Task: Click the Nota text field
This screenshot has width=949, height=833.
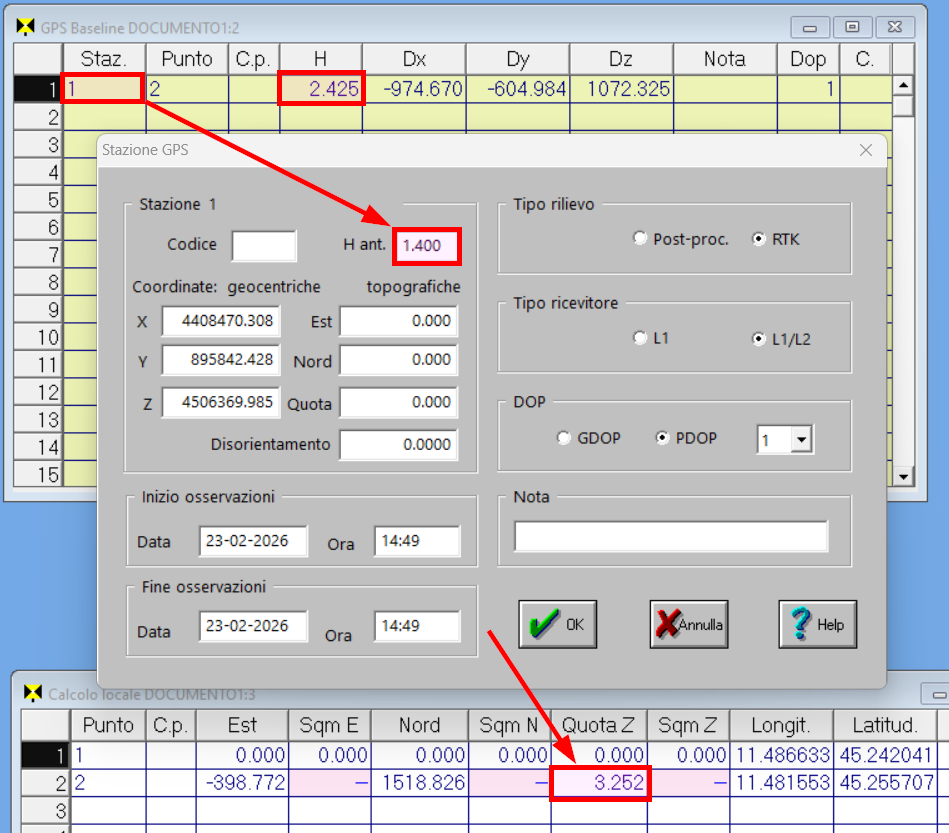Action: click(x=671, y=536)
